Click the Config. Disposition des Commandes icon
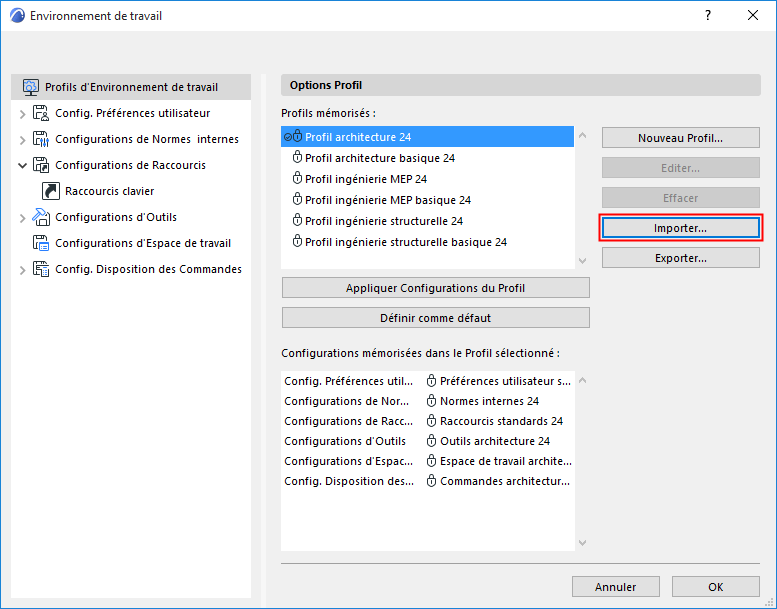Screen dimensions: 777x609 tap(41, 269)
